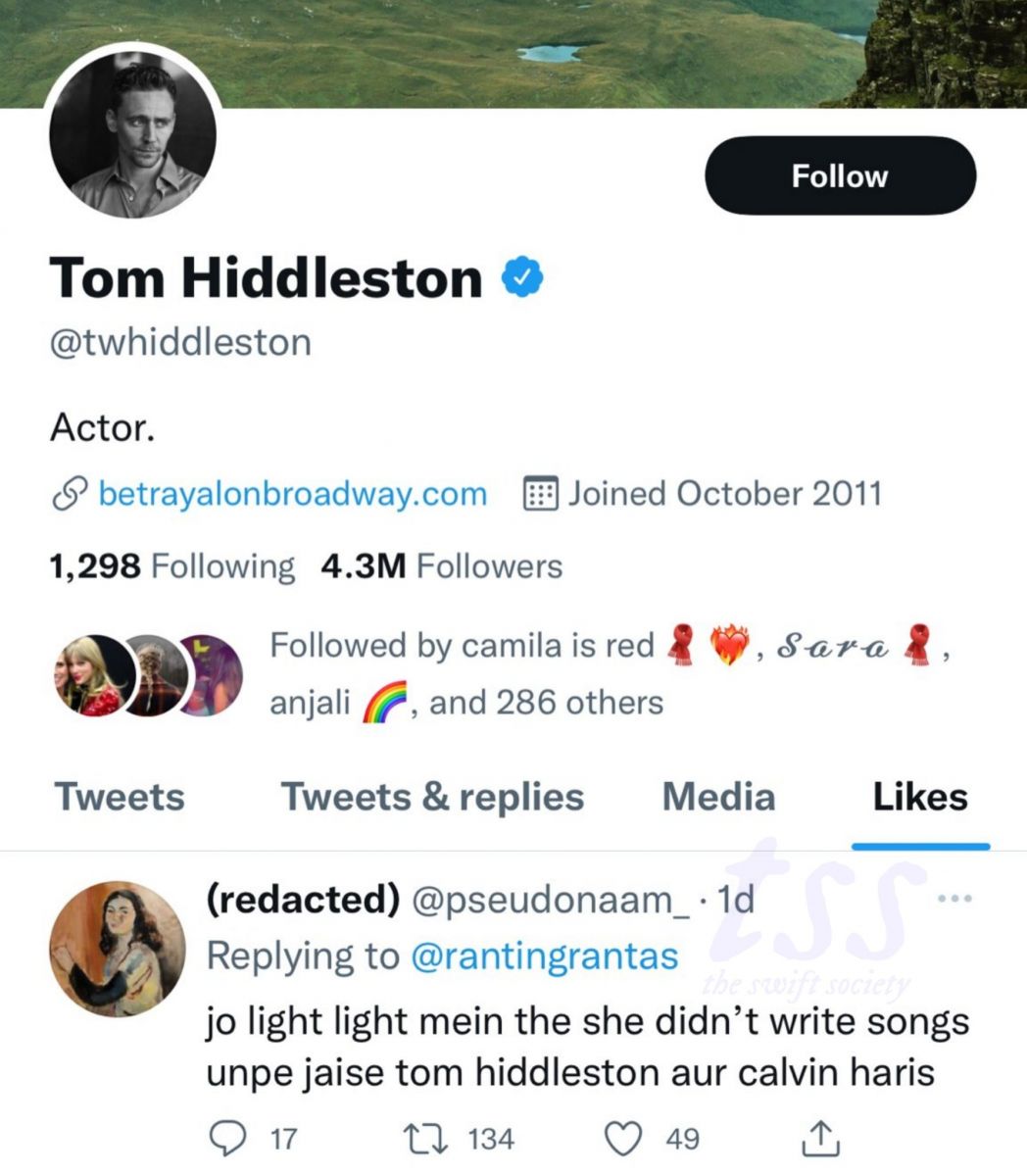Image resolution: width=1027 pixels, height=1176 pixels.
Task: Open the 4.3M Followers list
Action: [x=441, y=566]
